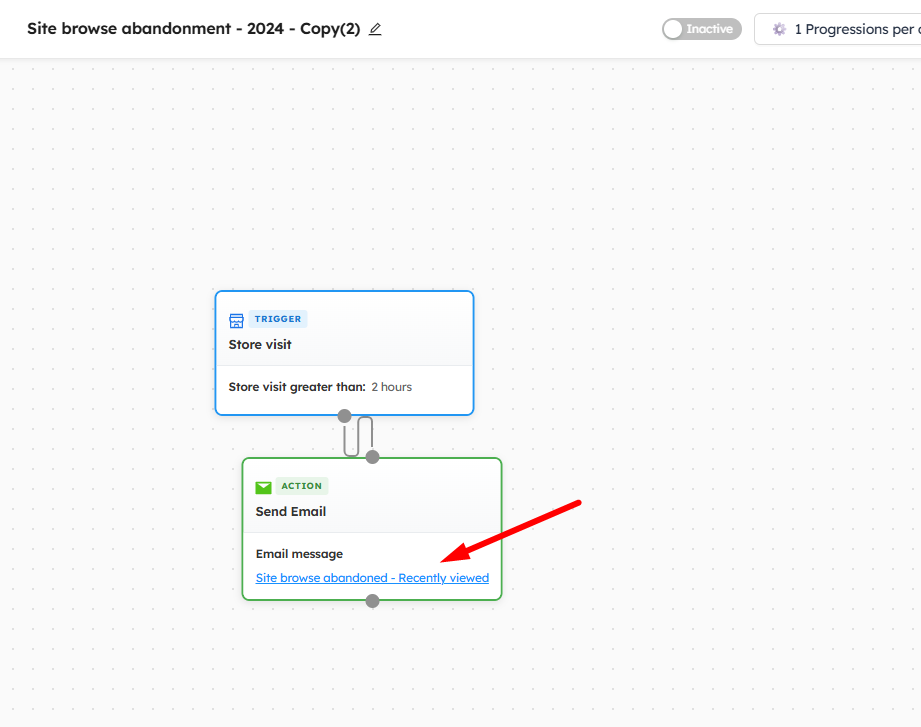
Task: Click the gear icon beside Progressions
Action: click(x=779, y=29)
